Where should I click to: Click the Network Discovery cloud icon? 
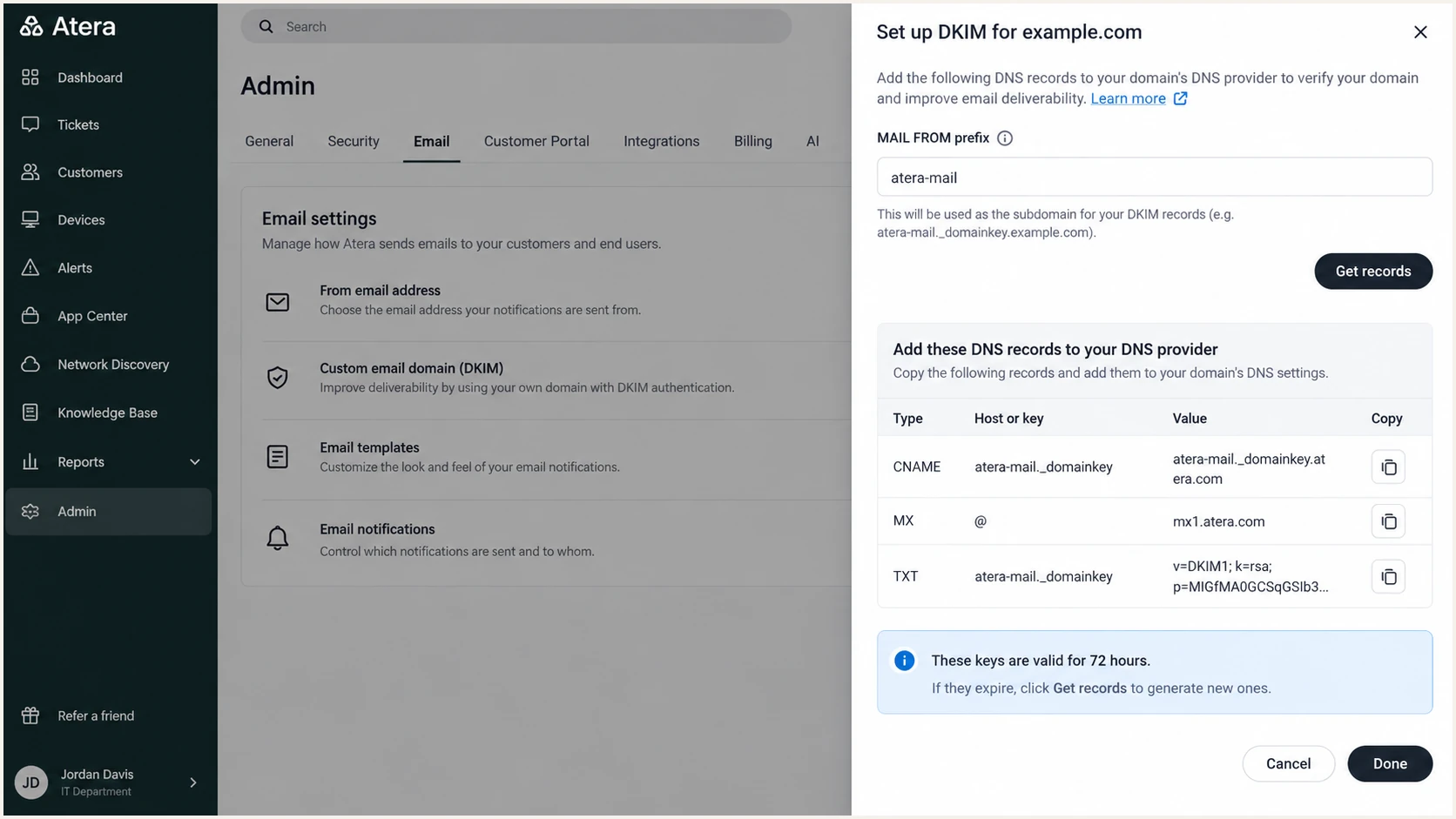[x=30, y=365]
